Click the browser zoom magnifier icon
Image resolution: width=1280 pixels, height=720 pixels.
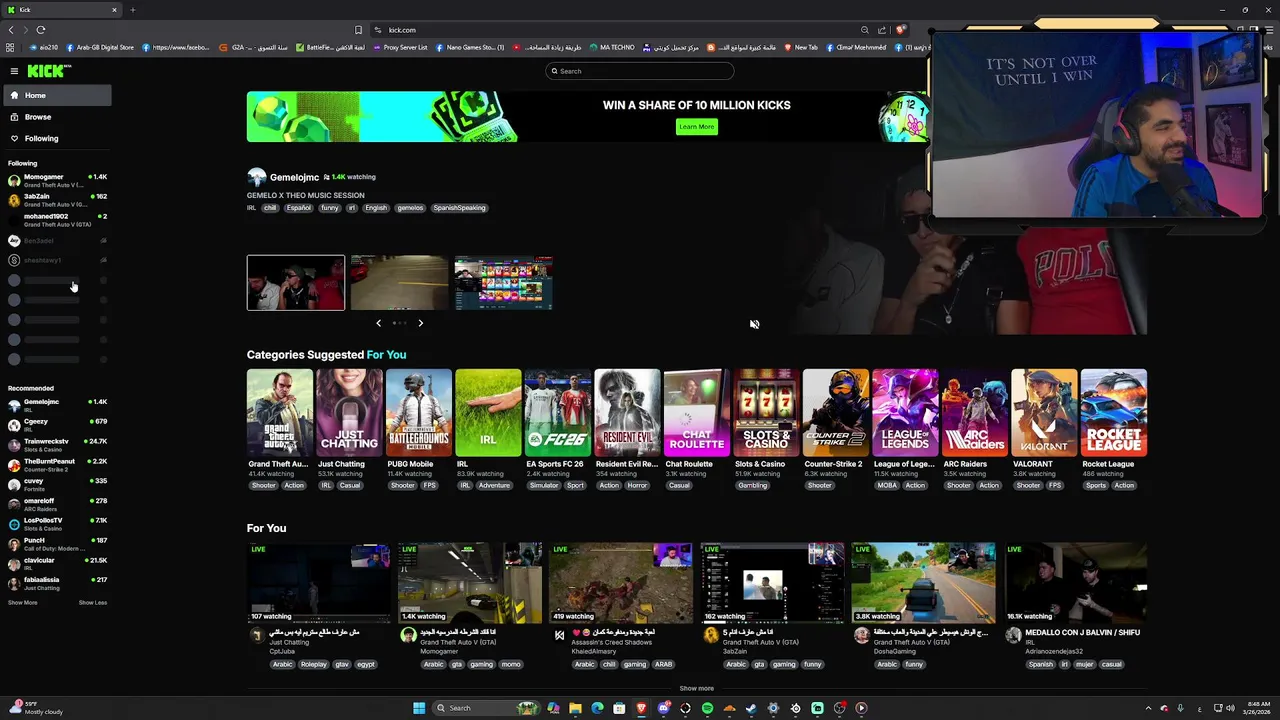click(x=865, y=30)
